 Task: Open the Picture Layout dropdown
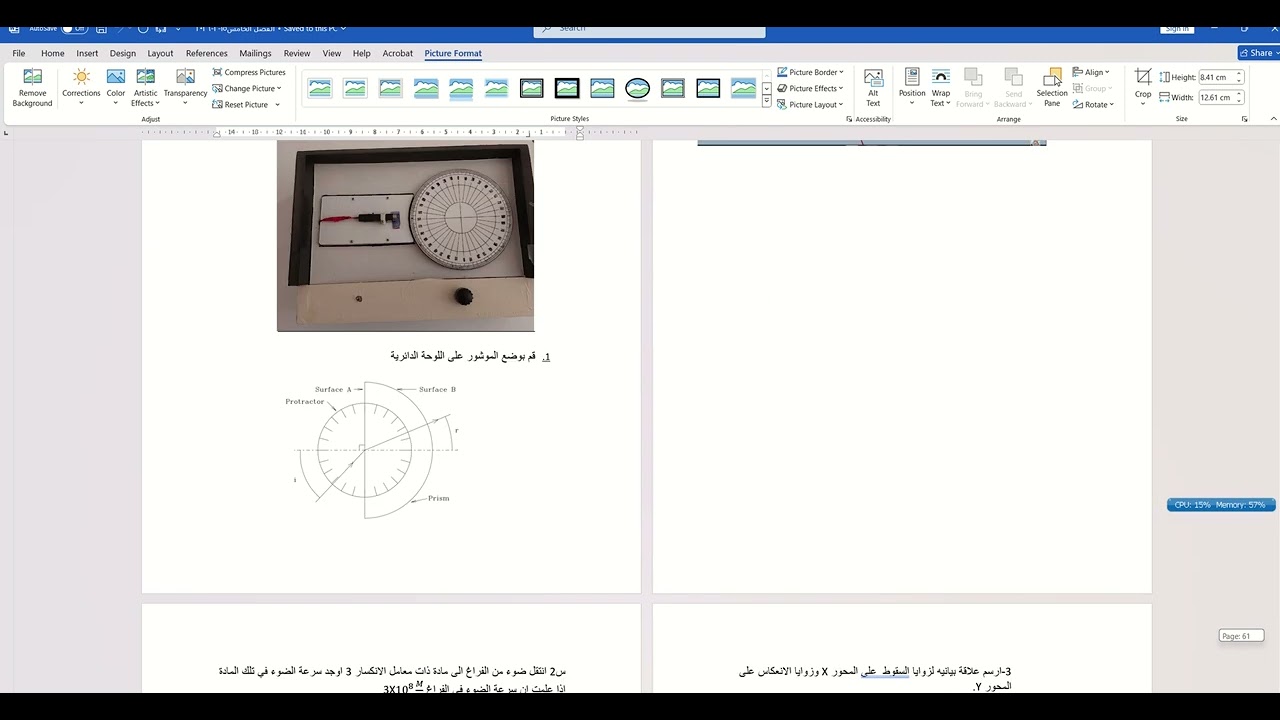[x=811, y=104]
